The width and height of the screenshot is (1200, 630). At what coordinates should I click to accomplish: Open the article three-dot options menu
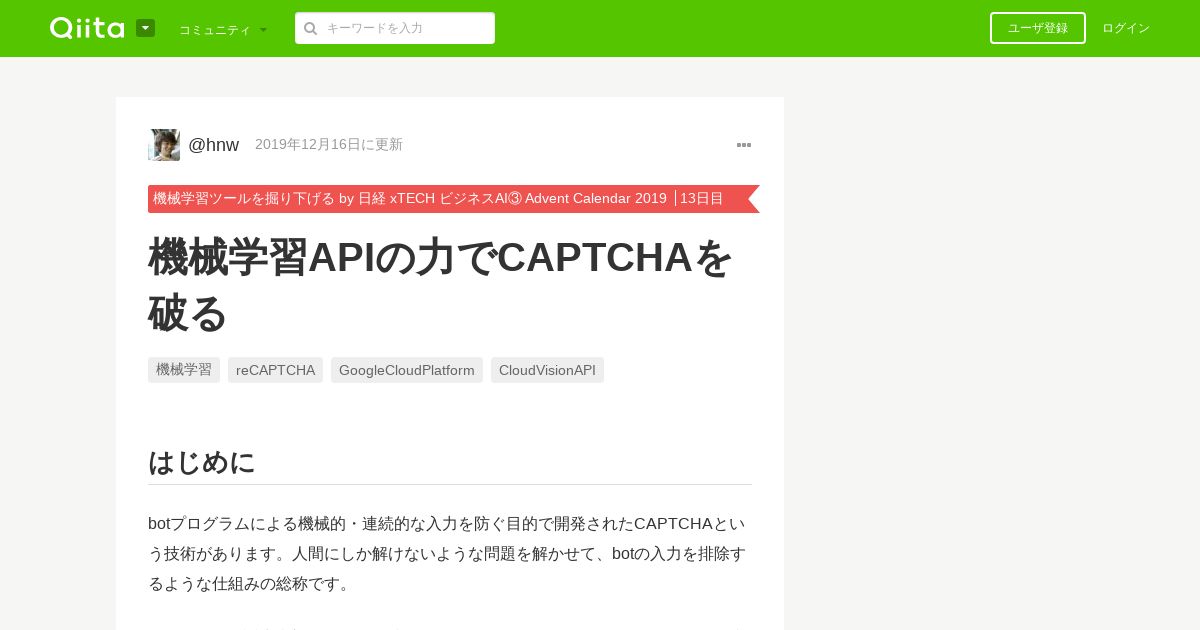tap(744, 145)
